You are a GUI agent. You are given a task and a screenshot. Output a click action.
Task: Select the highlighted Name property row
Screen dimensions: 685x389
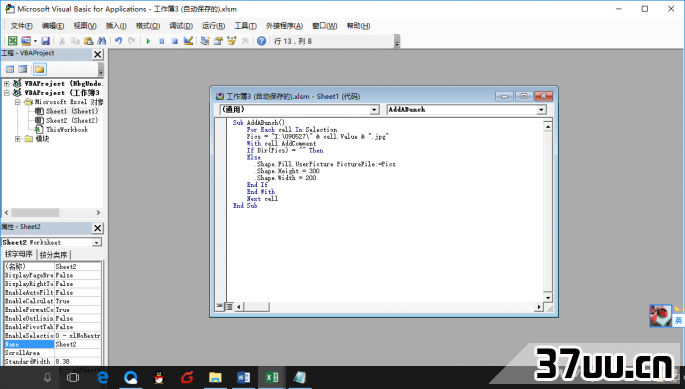(x=52, y=344)
